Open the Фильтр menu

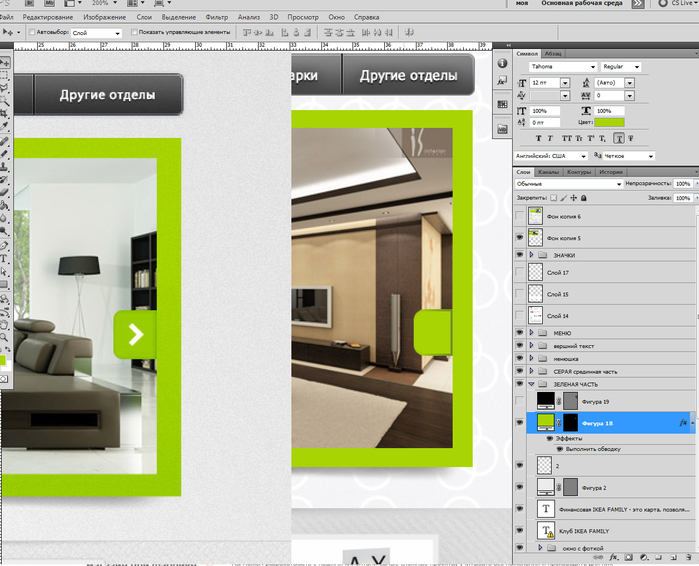click(217, 17)
